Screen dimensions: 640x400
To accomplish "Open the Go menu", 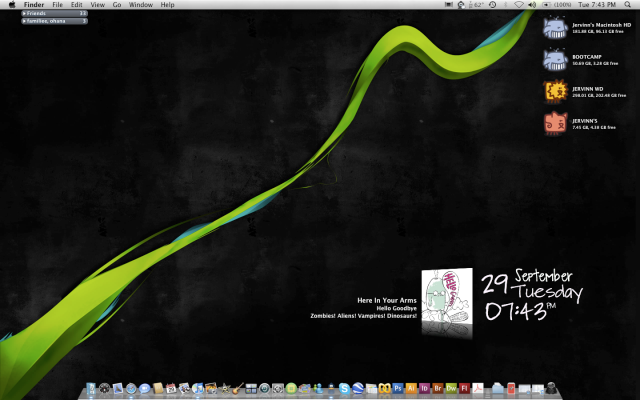I will pos(117,5).
